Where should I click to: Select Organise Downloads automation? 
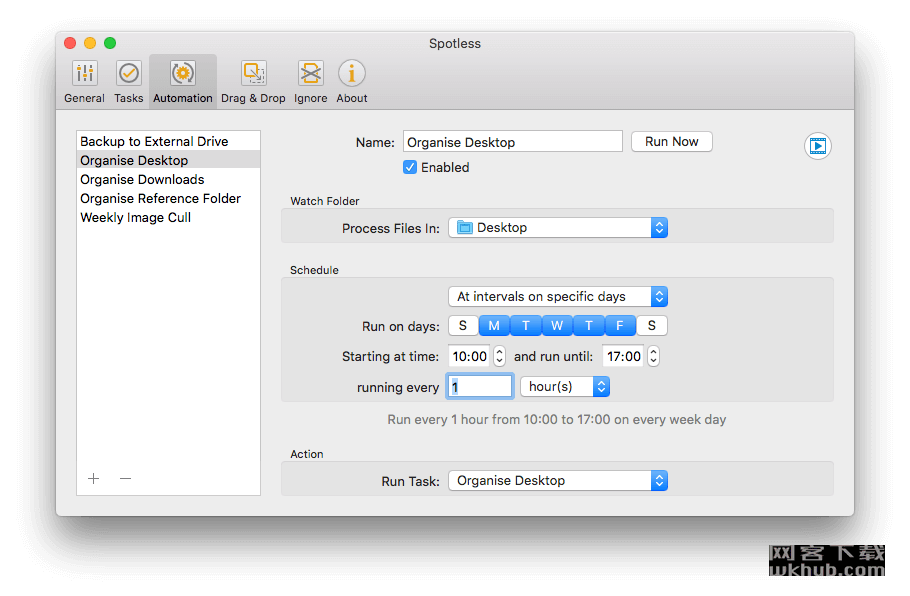[168, 179]
